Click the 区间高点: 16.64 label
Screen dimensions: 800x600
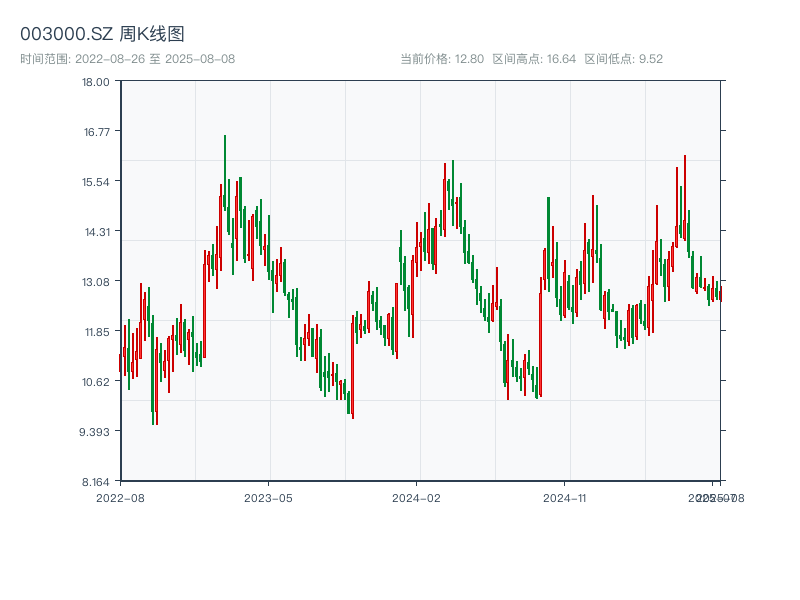[x=534, y=59]
